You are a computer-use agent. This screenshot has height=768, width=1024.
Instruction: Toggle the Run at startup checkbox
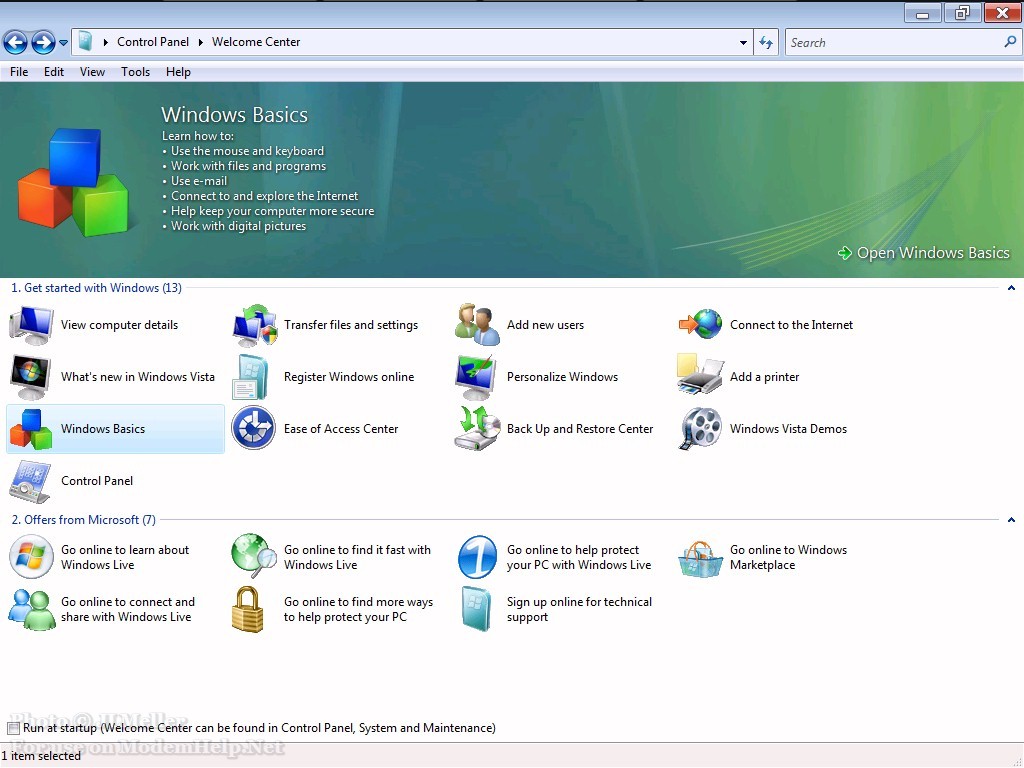pyautogui.click(x=14, y=728)
